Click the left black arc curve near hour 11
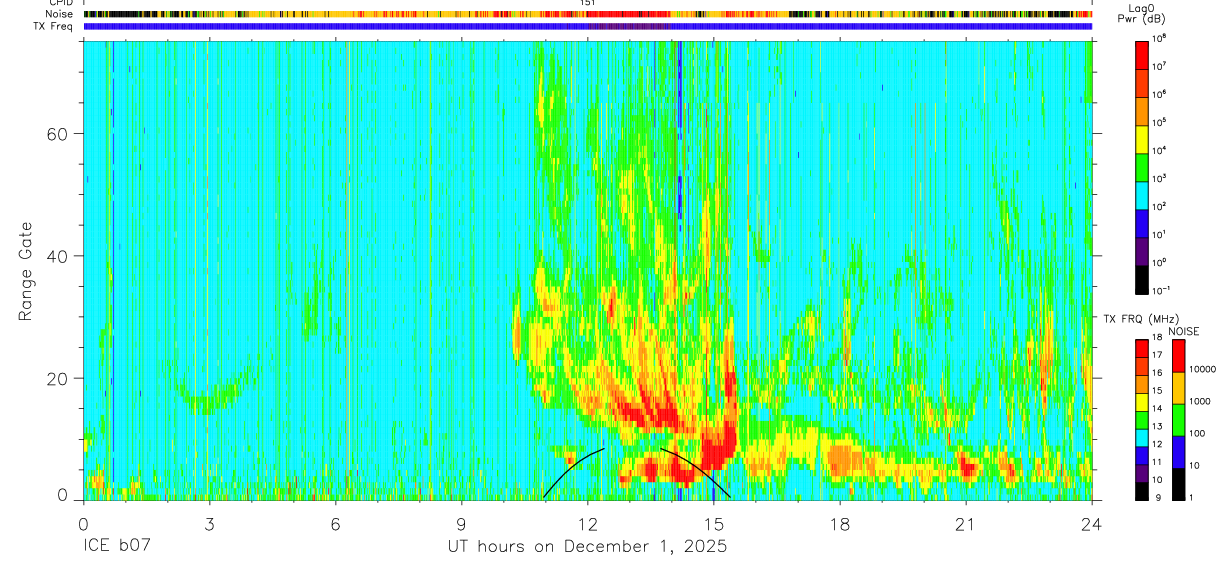1228x567 pixels. tap(573, 472)
